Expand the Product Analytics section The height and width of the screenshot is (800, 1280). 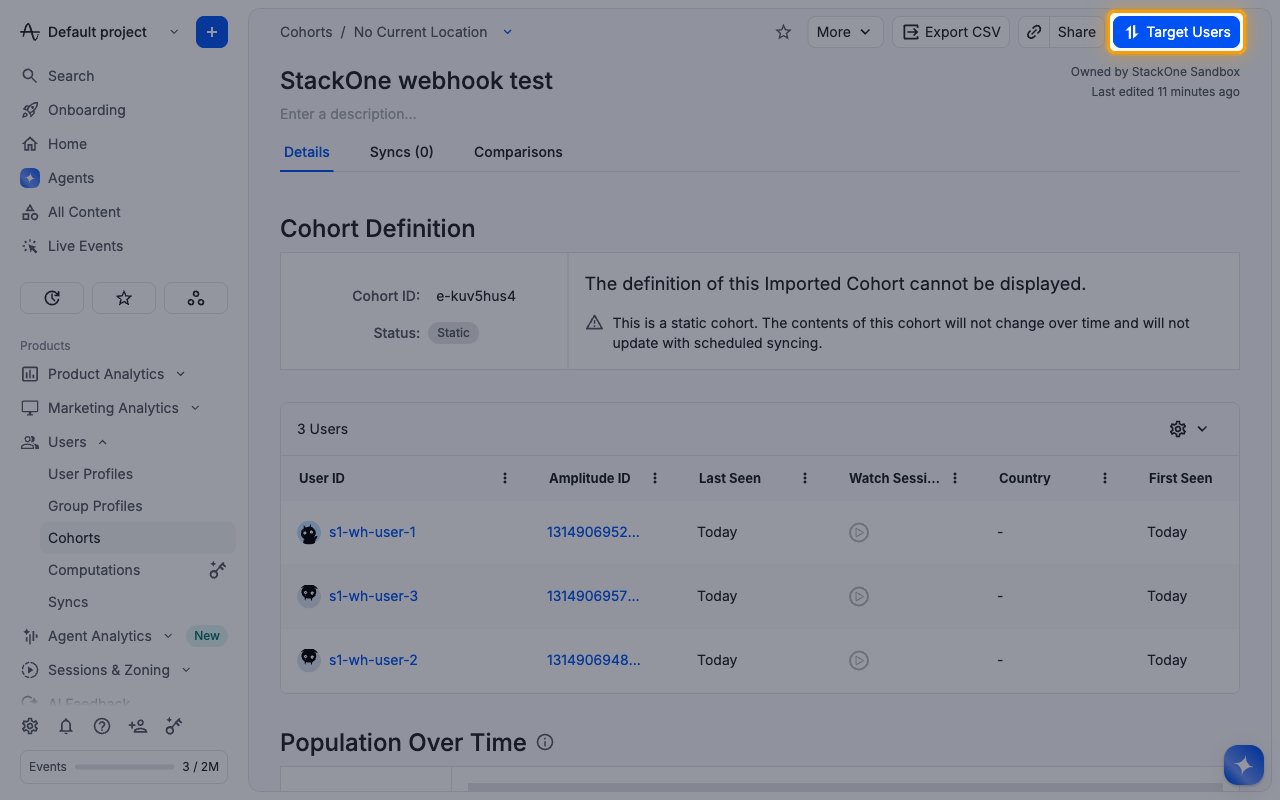[x=181, y=374]
